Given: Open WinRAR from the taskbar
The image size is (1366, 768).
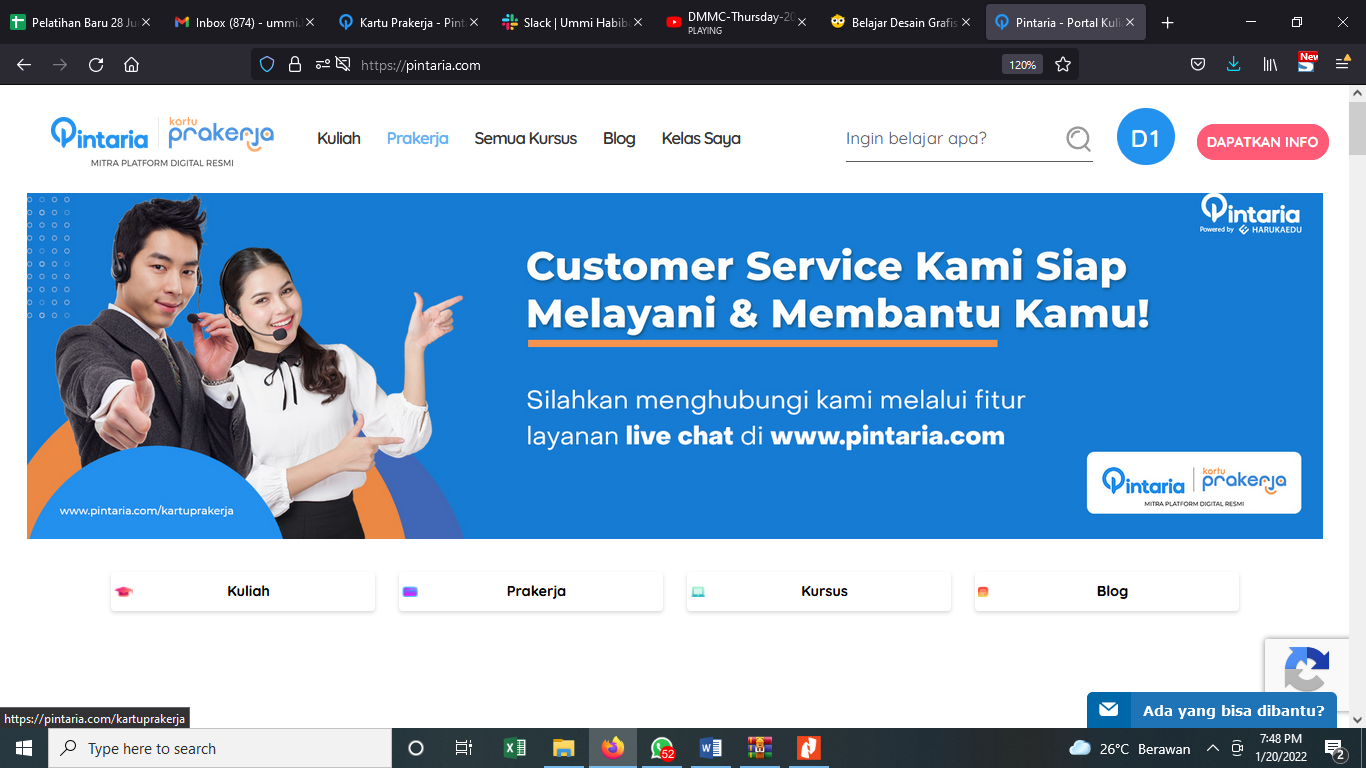Looking at the screenshot, I should pos(760,748).
